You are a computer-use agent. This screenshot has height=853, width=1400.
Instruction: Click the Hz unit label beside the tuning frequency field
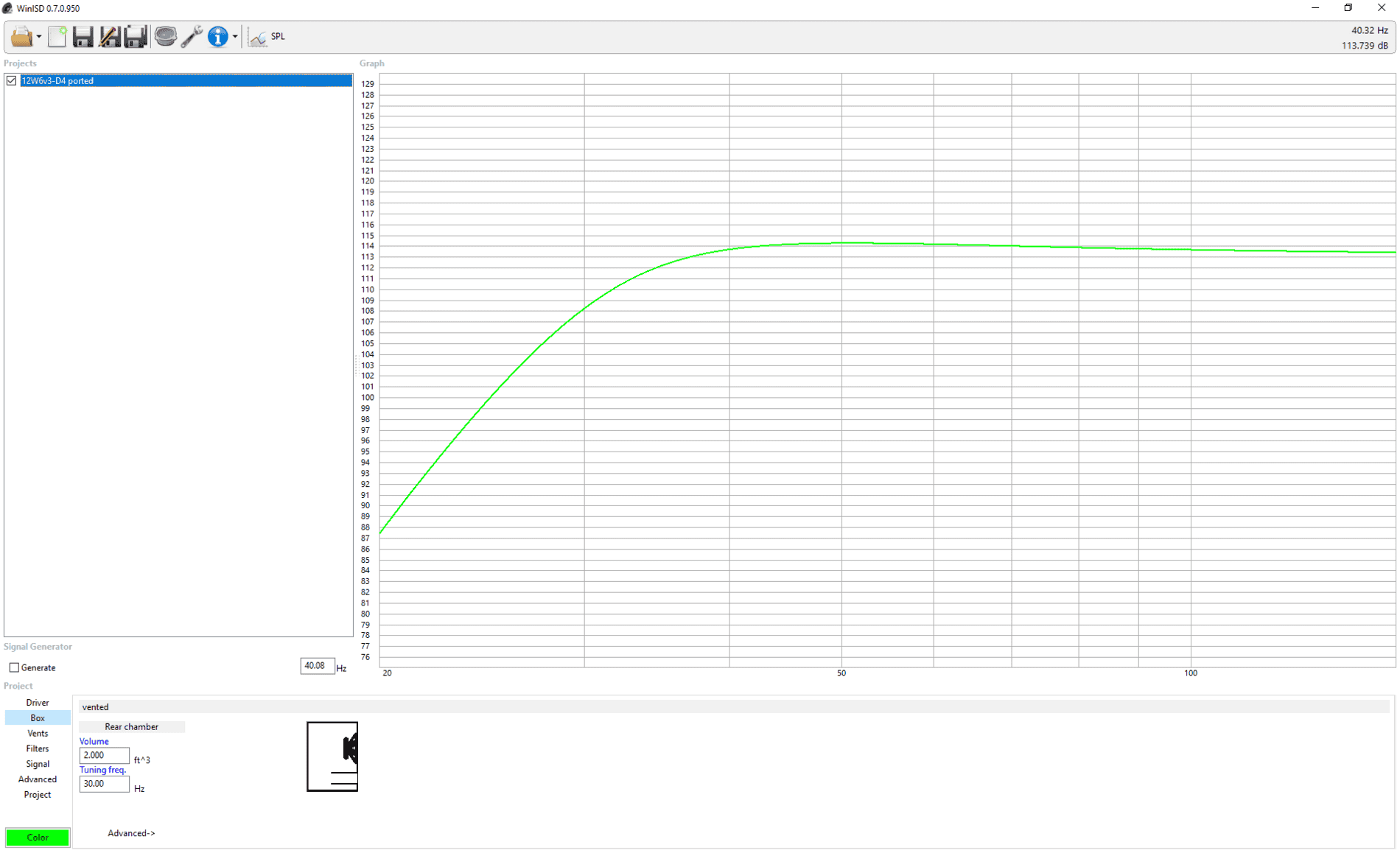click(139, 789)
